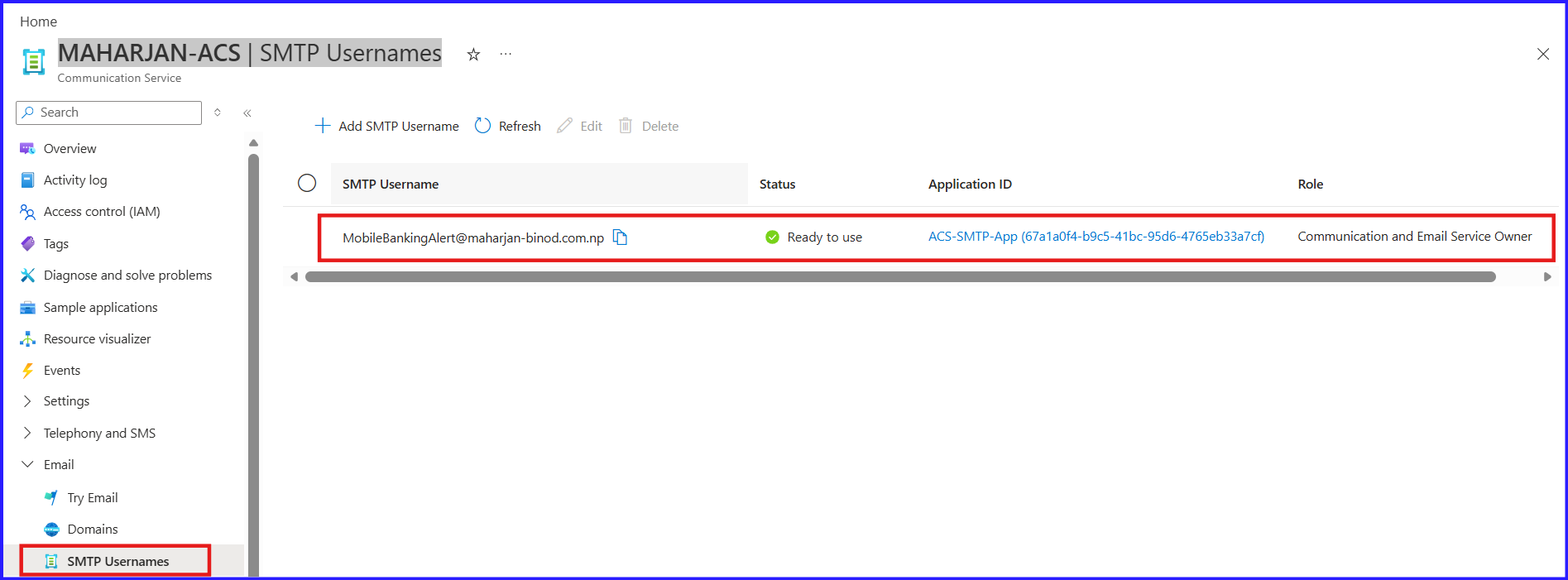
Task: Click the Try Email icon
Action: pyautogui.click(x=51, y=498)
